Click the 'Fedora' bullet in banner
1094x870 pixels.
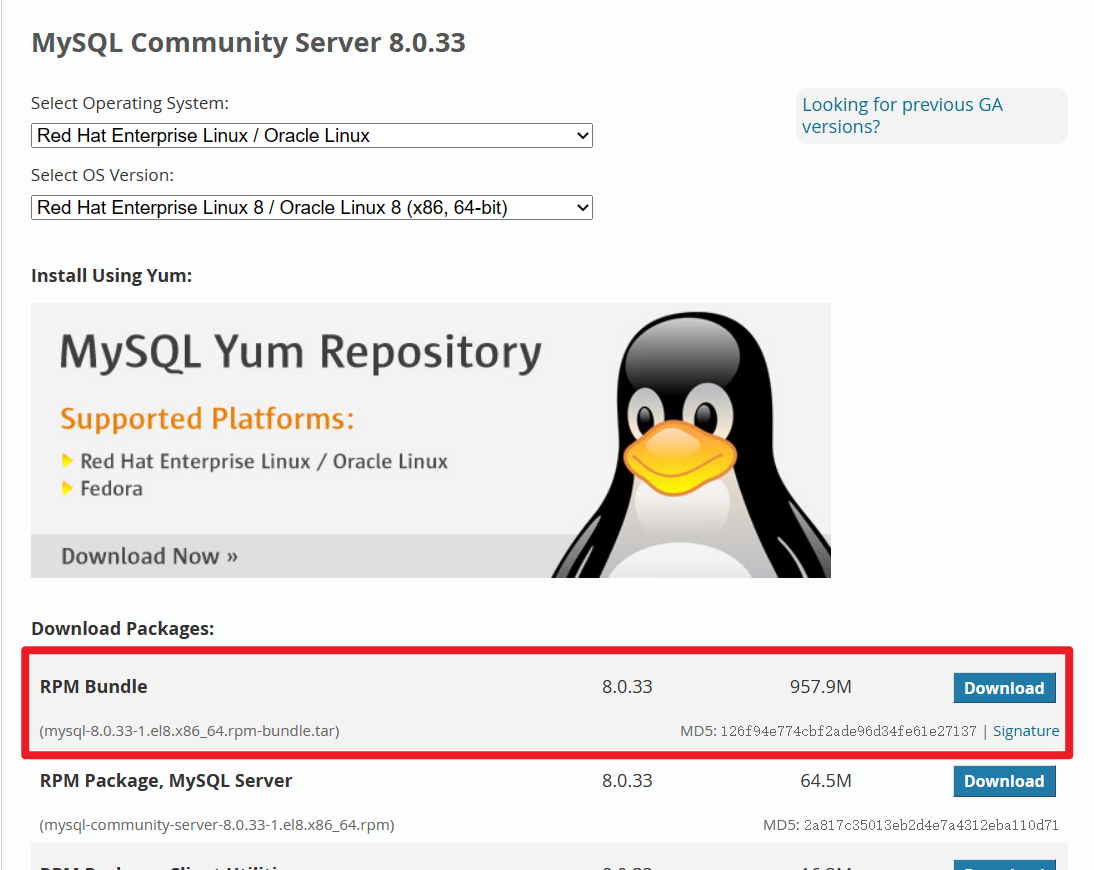pyautogui.click(x=112, y=488)
